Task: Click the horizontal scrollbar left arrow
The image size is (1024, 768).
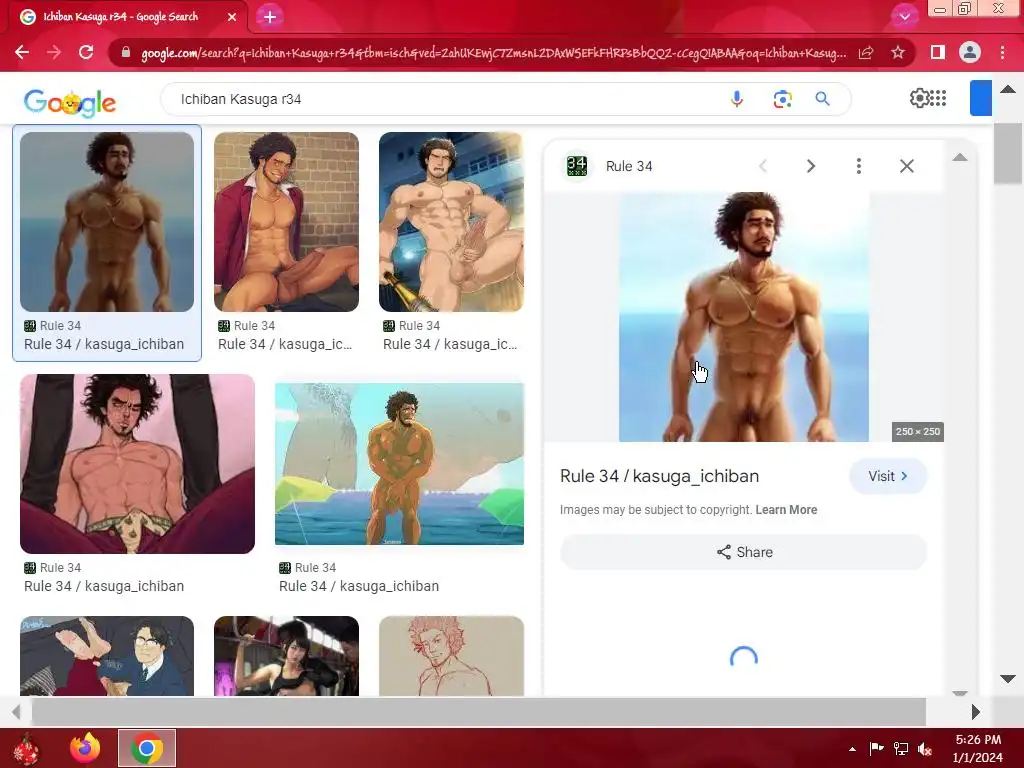Action: [x=16, y=712]
